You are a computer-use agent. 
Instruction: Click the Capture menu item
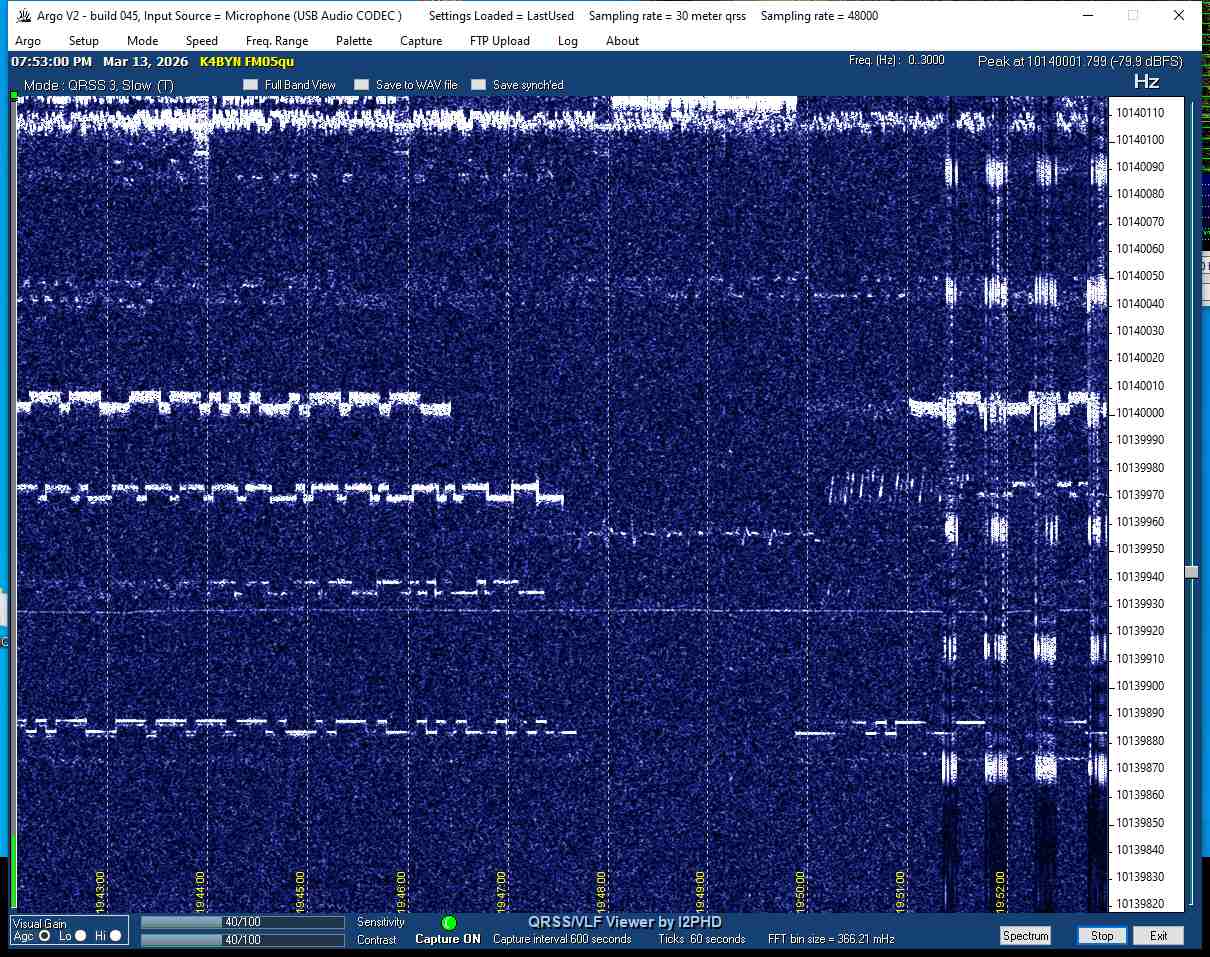[x=421, y=41]
